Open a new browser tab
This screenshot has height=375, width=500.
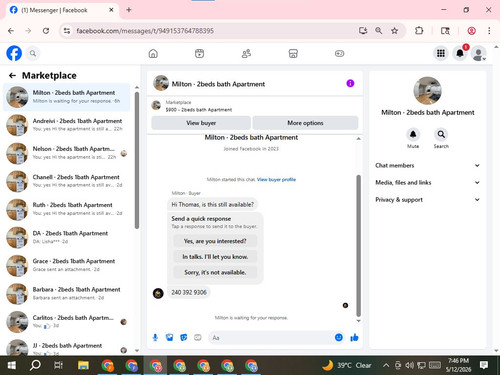129,10
